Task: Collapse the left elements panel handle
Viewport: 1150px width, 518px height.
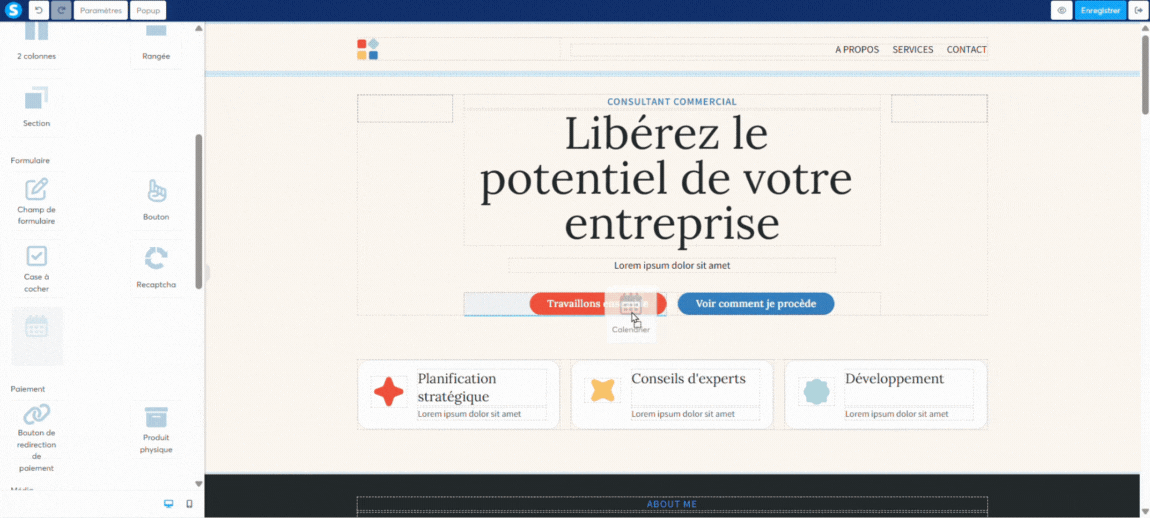Action: point(208,273)
